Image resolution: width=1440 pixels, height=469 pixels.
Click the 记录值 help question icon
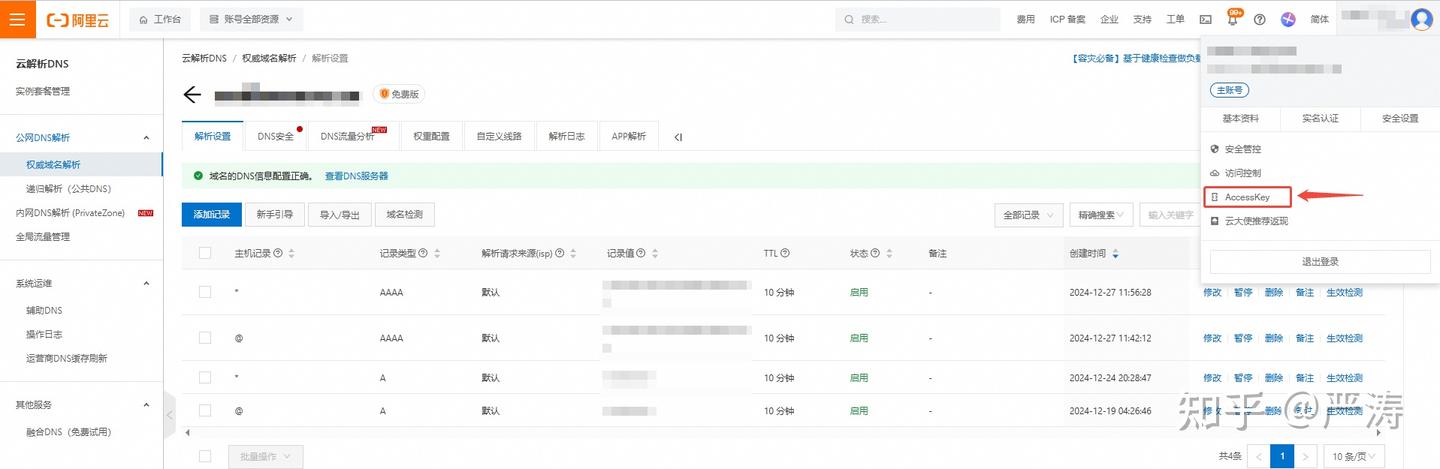coord(641,254)
